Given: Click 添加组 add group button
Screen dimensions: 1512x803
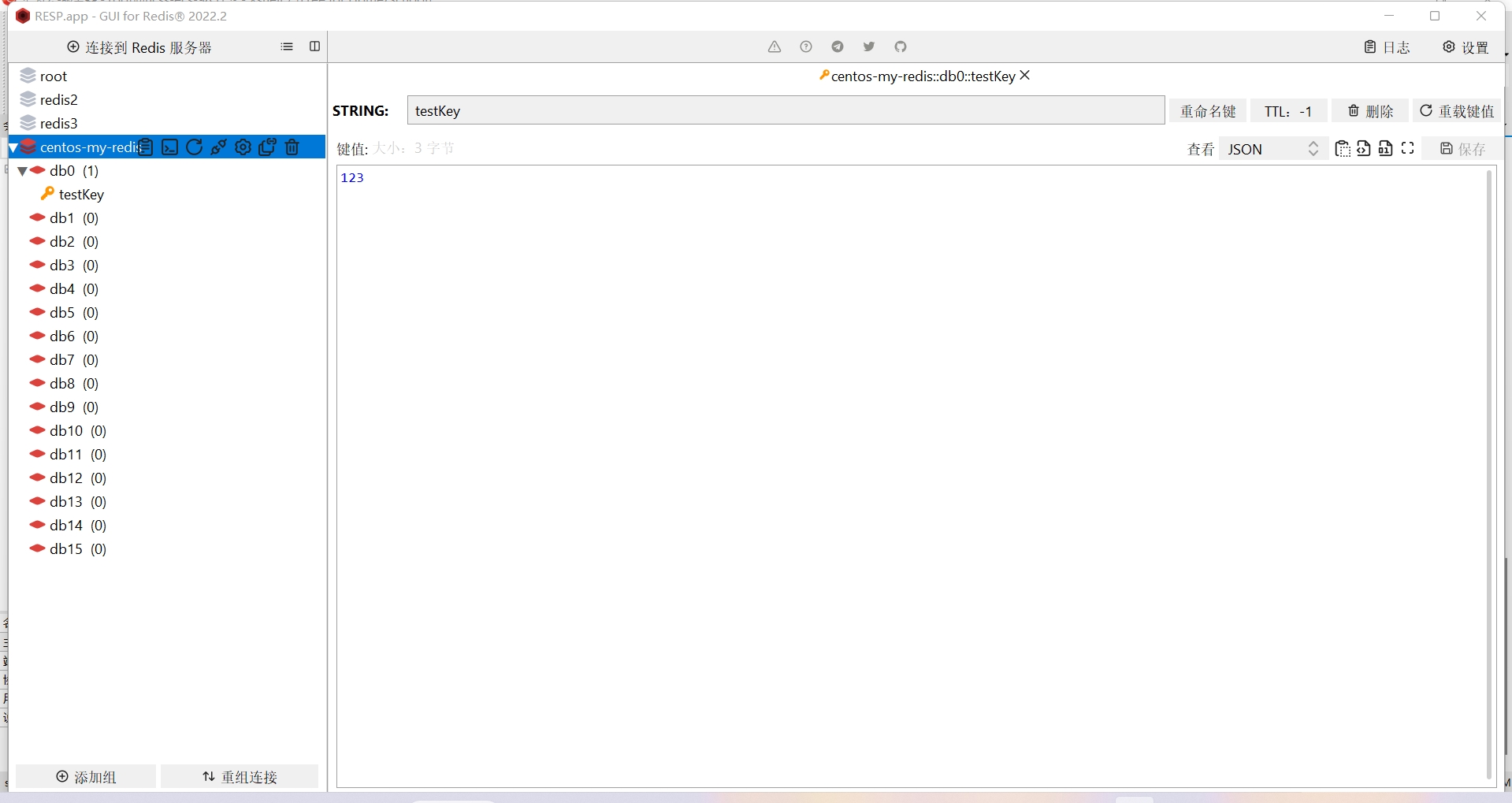Looking at the screenshot, I should [86, 777].
